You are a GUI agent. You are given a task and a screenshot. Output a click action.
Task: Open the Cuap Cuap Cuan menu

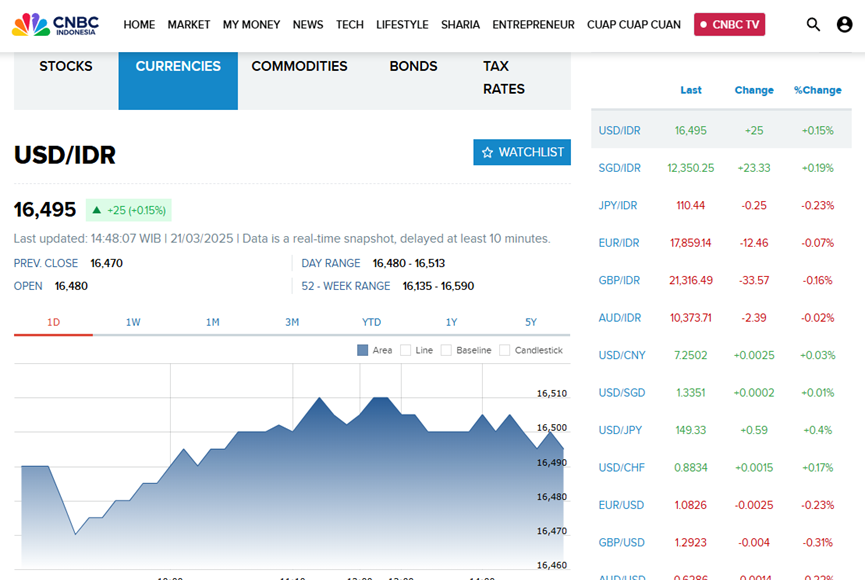click(x=634, y=25)
